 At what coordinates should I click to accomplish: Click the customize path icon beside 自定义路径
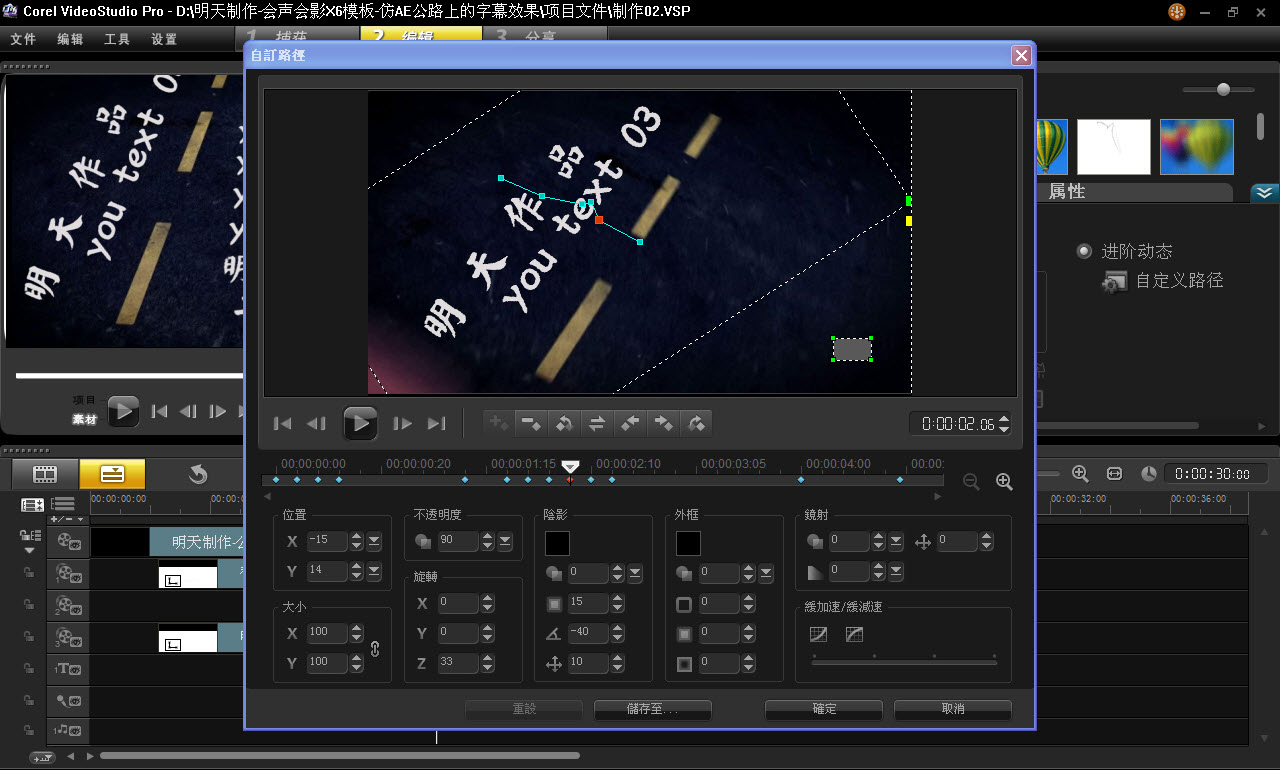coord(1115,282)
